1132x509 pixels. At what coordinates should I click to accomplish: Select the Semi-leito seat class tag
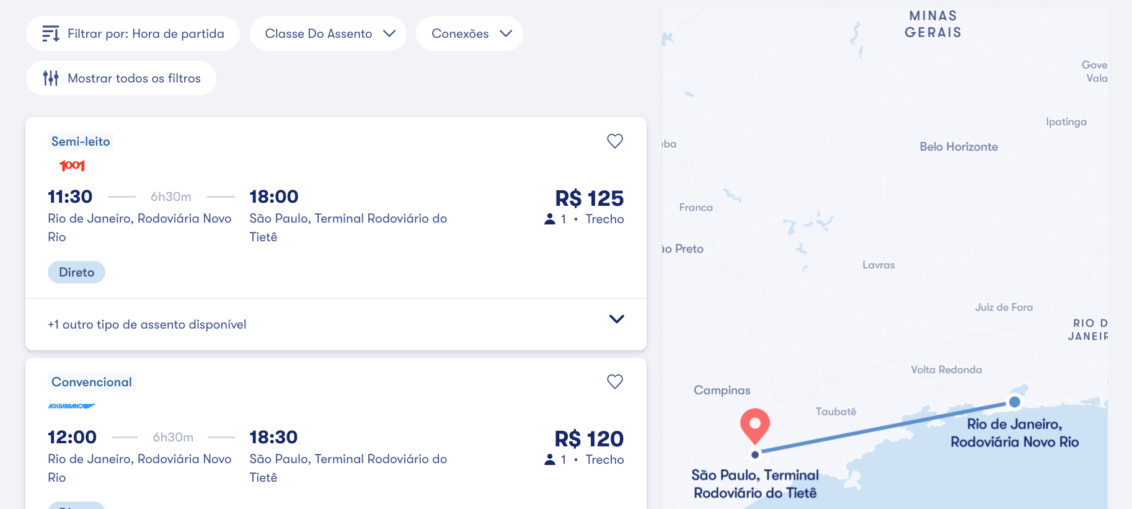(81, 141)
